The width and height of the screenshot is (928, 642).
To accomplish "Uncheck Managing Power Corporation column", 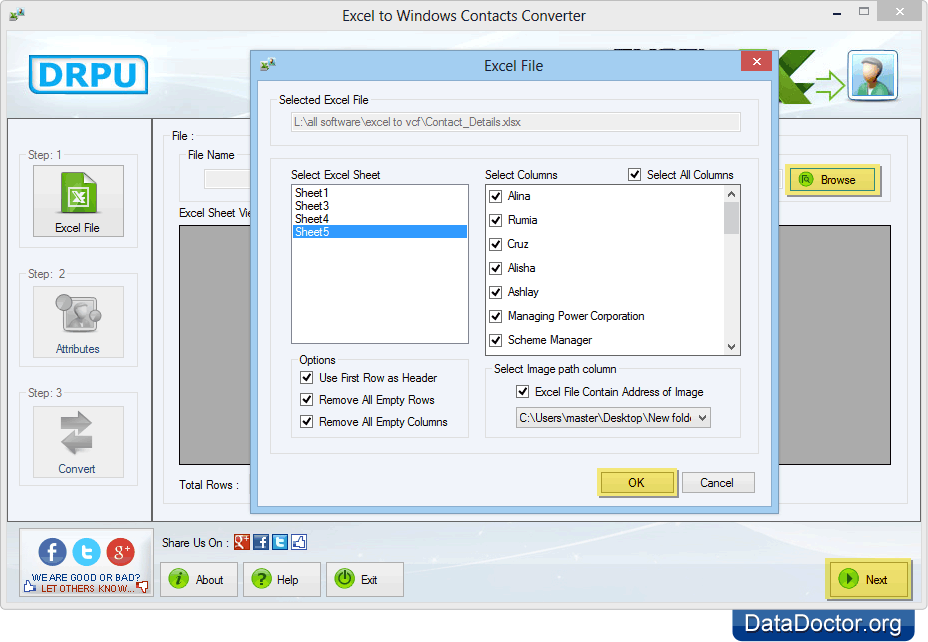I will [496, 317].
